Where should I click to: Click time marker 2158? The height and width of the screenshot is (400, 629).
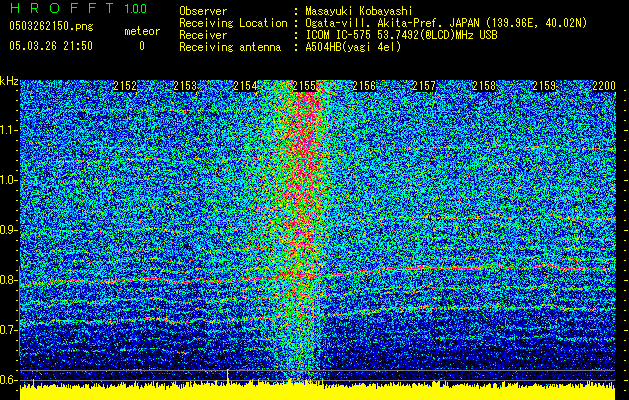point(484,86)
